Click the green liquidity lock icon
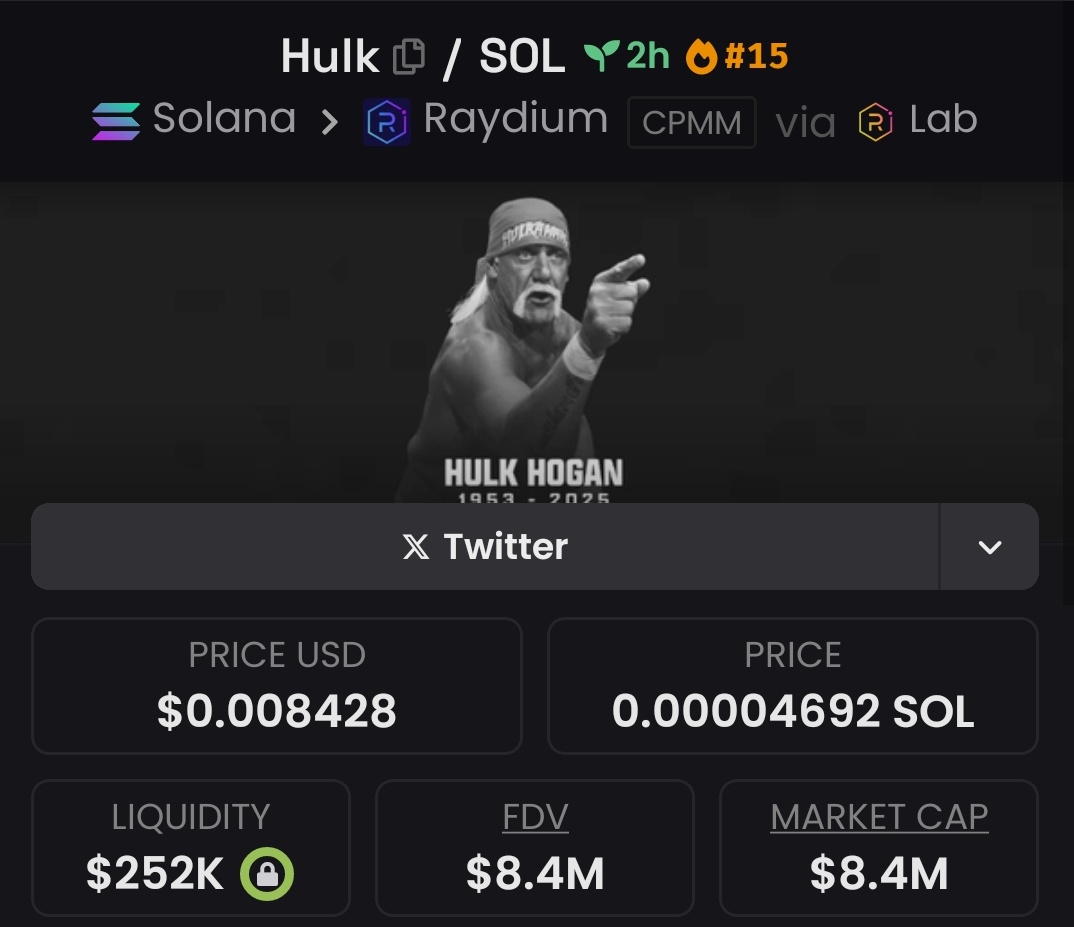 (267, 874)
